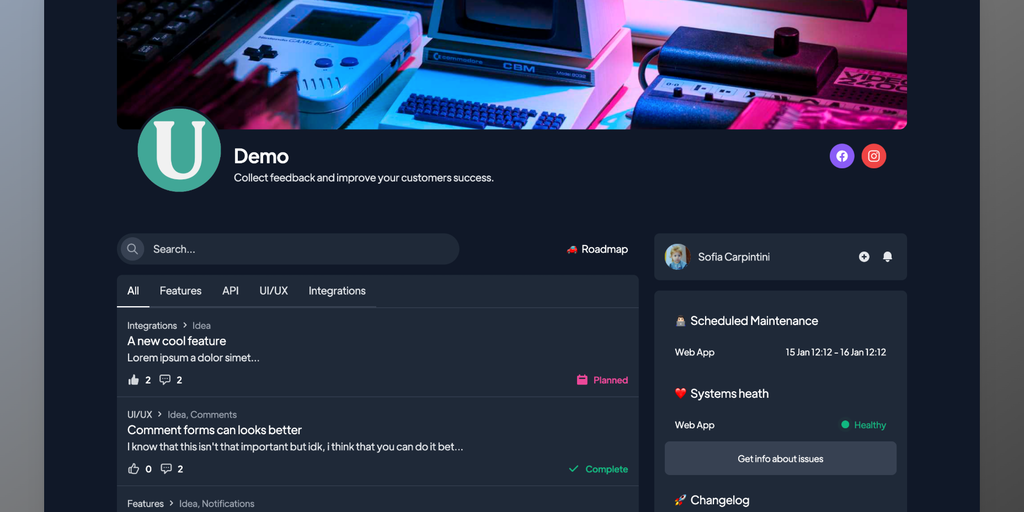Image resolution: width=1024 pixels, height=512 pixels.
Task: Click the Complete status checkmark
Action: click(573, 469)
